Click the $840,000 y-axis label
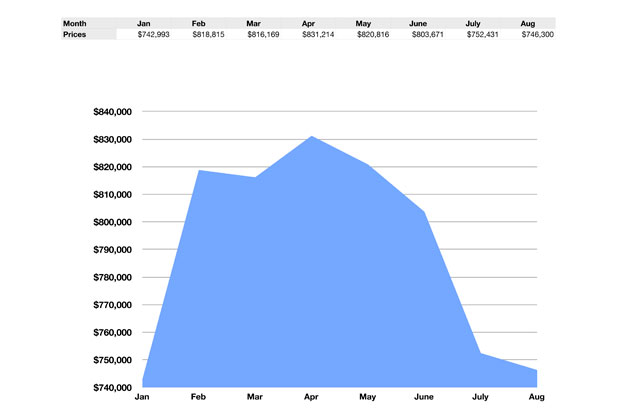Screen dimensions: 619x415 [x=111, y=112]
